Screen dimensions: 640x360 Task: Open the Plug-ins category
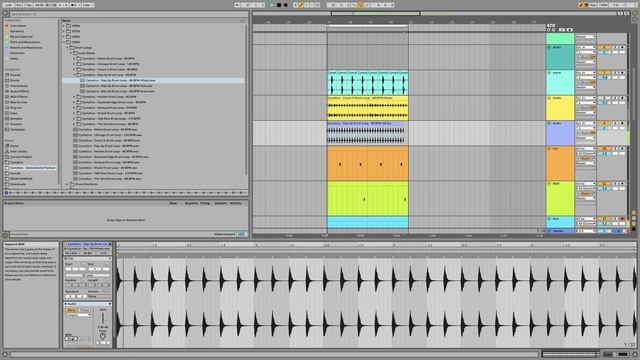16,108
